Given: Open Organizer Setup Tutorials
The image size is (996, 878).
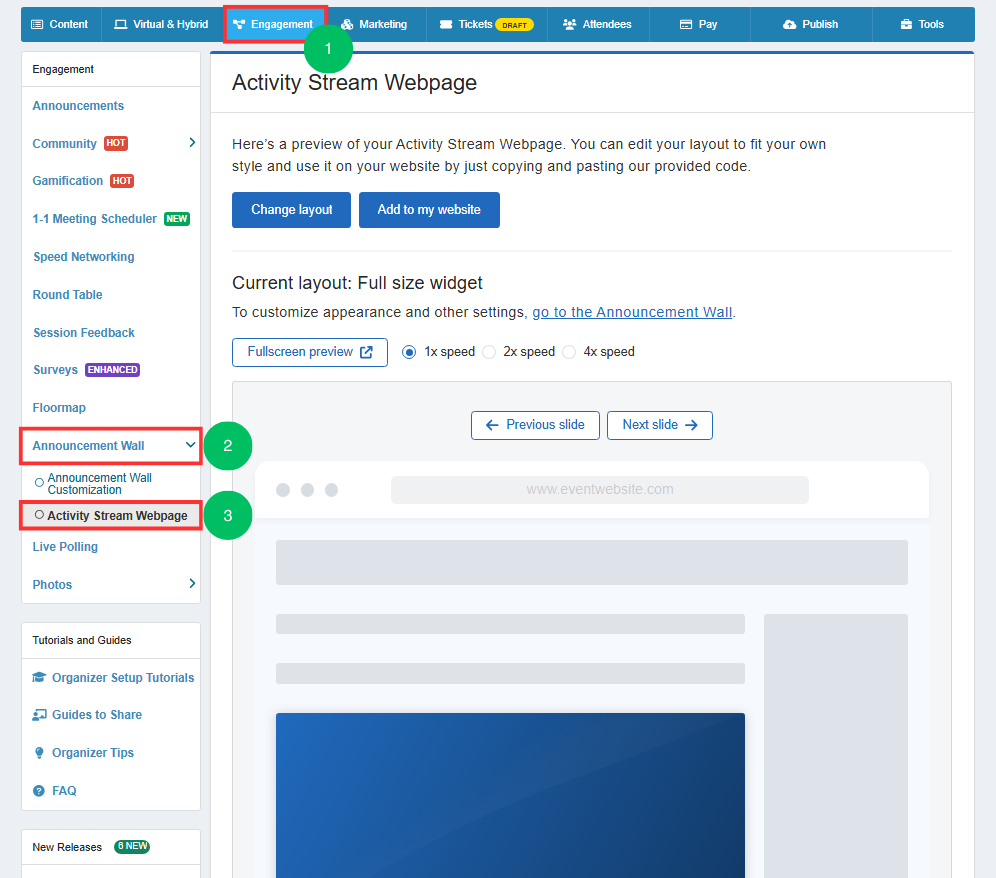Looking at the screenshot, I should 123,678.
